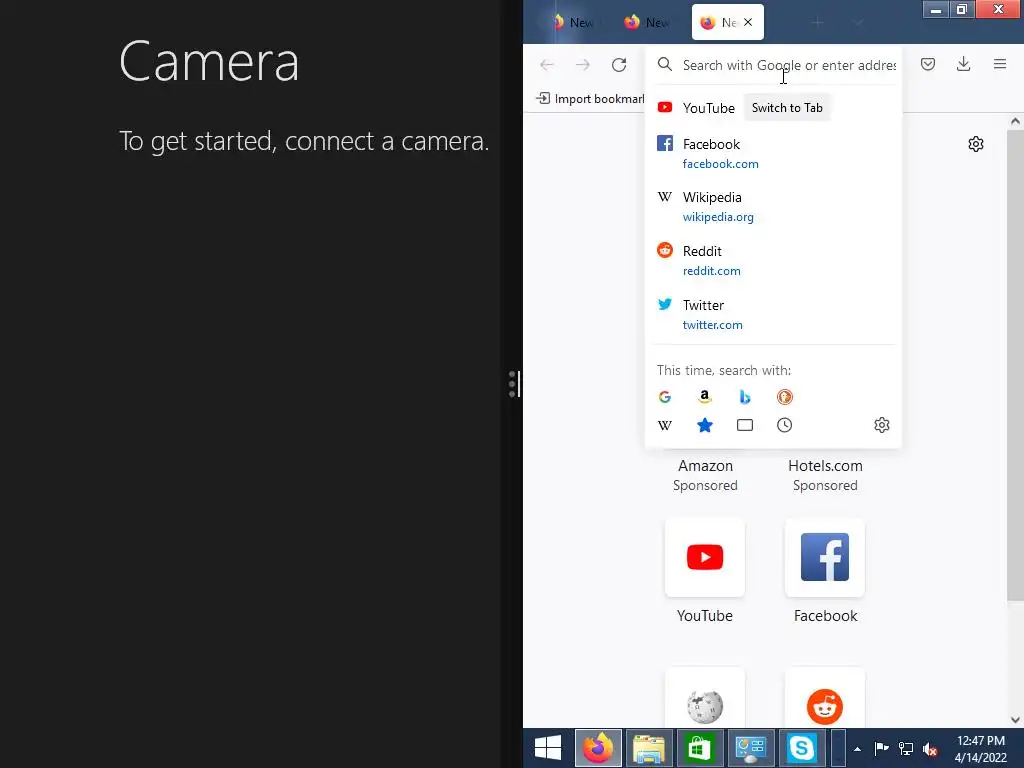
Task: Open search settings gear in dropdown
Action: click(882, 425)
